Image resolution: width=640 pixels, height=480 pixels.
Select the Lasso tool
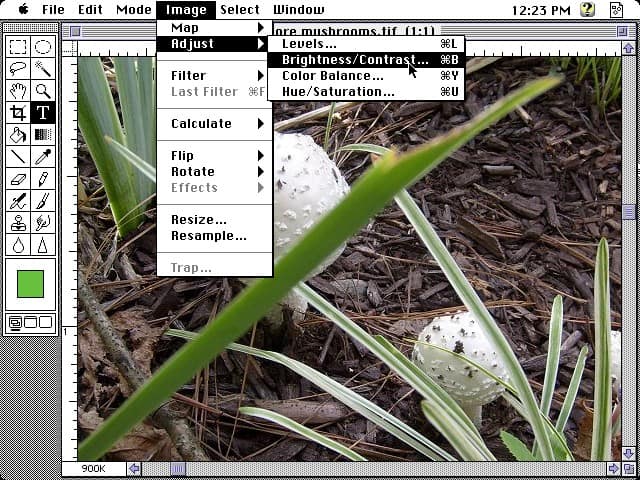[18, 69]
